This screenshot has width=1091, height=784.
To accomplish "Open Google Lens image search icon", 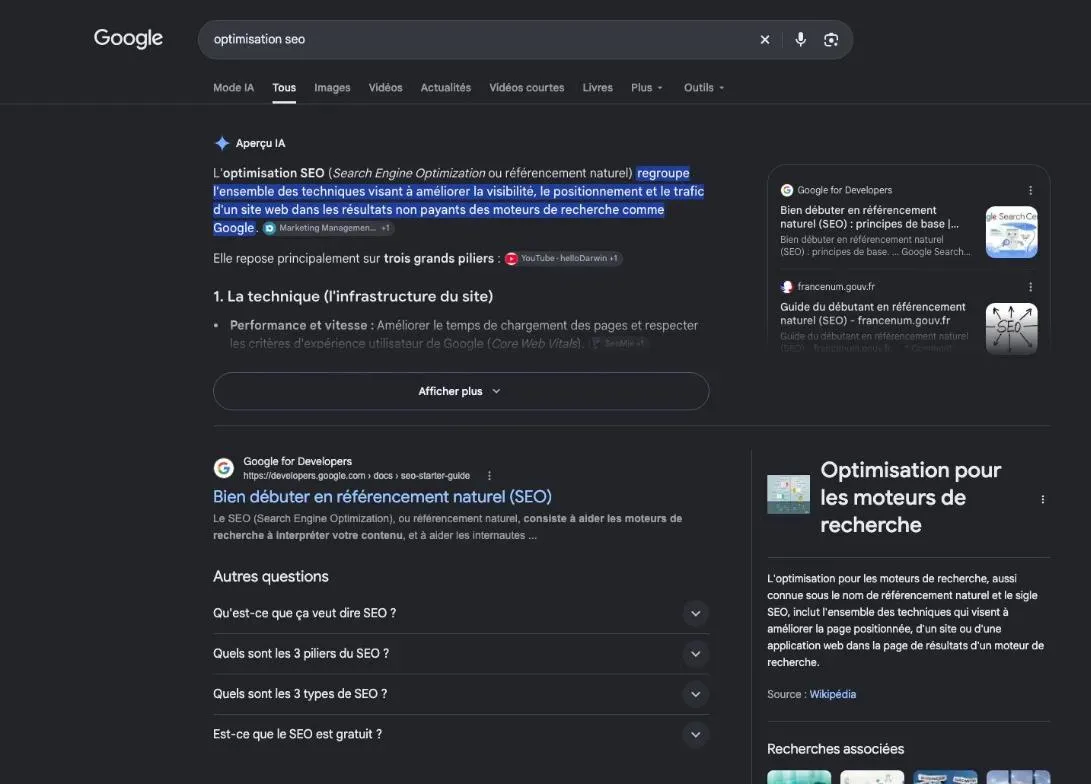I will point(831,40).
